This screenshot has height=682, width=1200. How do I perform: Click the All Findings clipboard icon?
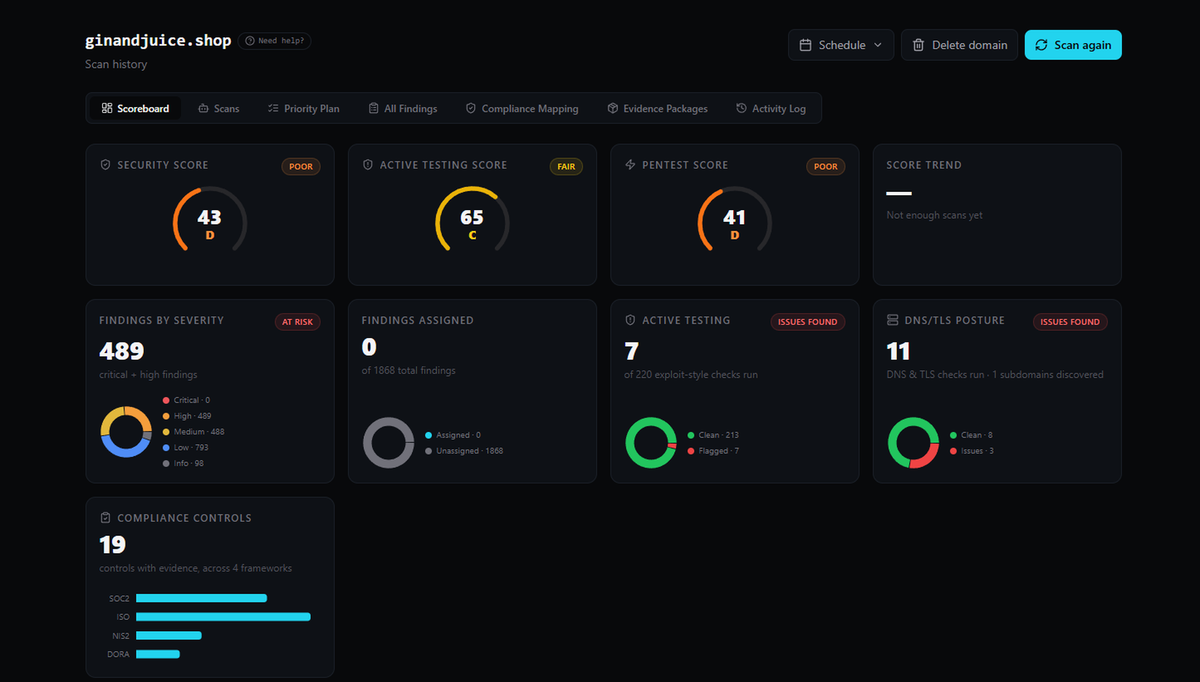point(373,108)
